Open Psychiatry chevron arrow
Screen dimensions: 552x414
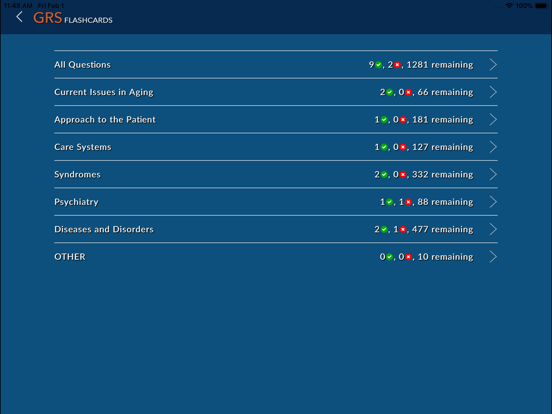pyautogui.click(x=493, y=202)
